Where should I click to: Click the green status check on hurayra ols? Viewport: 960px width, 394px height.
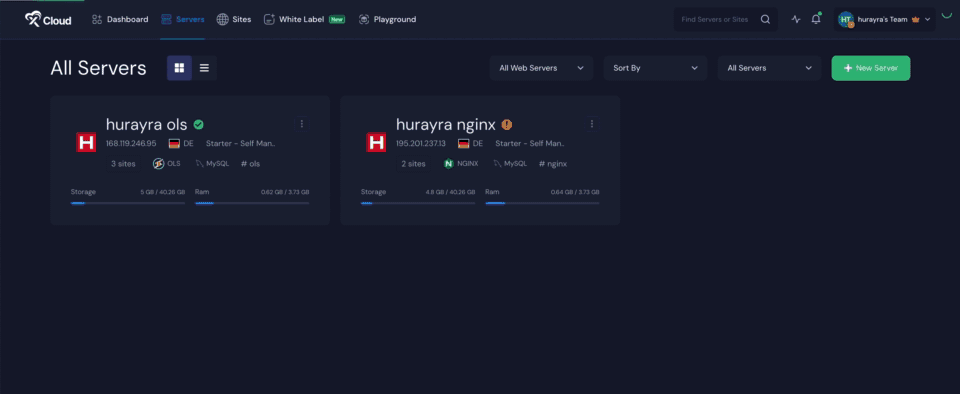click(x=198, y=125)
